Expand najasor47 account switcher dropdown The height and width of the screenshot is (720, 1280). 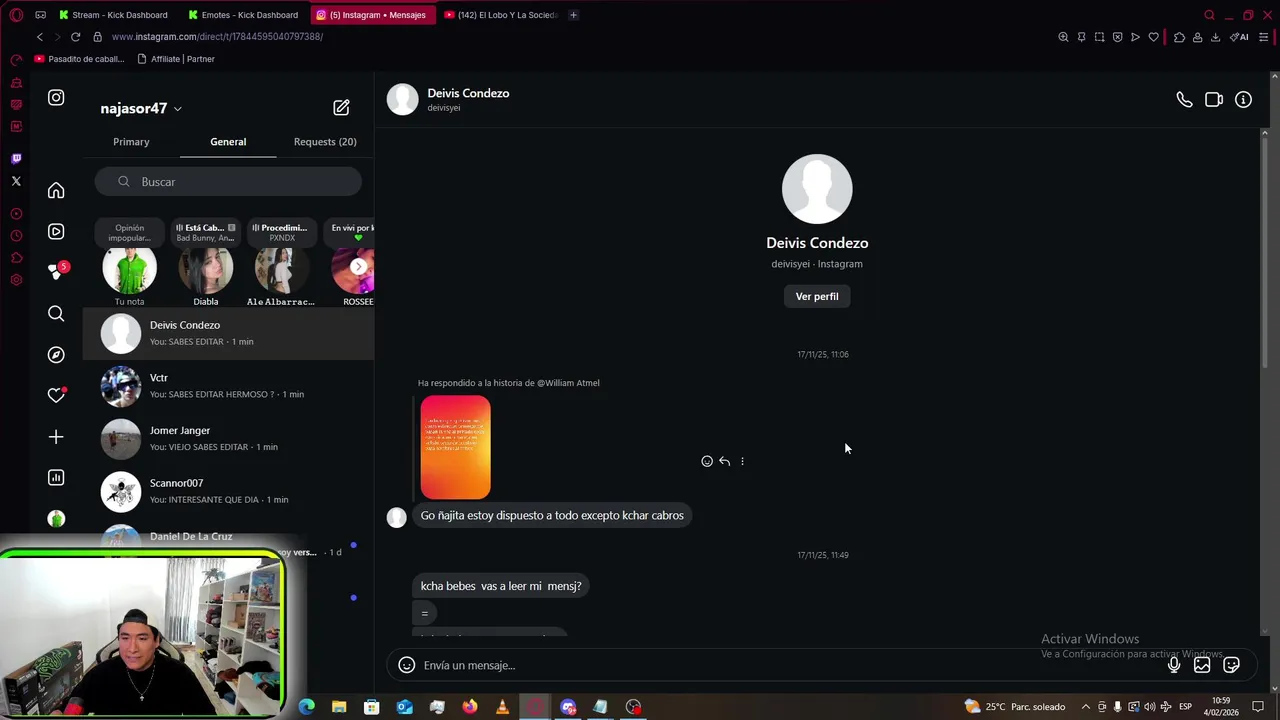[177, 108]
